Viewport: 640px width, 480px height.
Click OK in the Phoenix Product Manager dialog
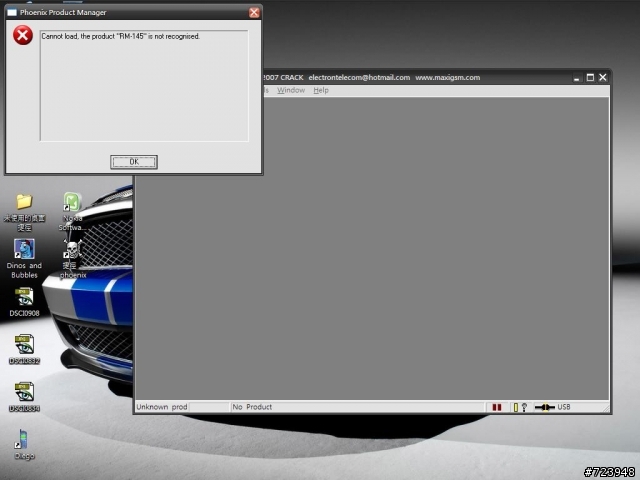click(x=134, y=162)
